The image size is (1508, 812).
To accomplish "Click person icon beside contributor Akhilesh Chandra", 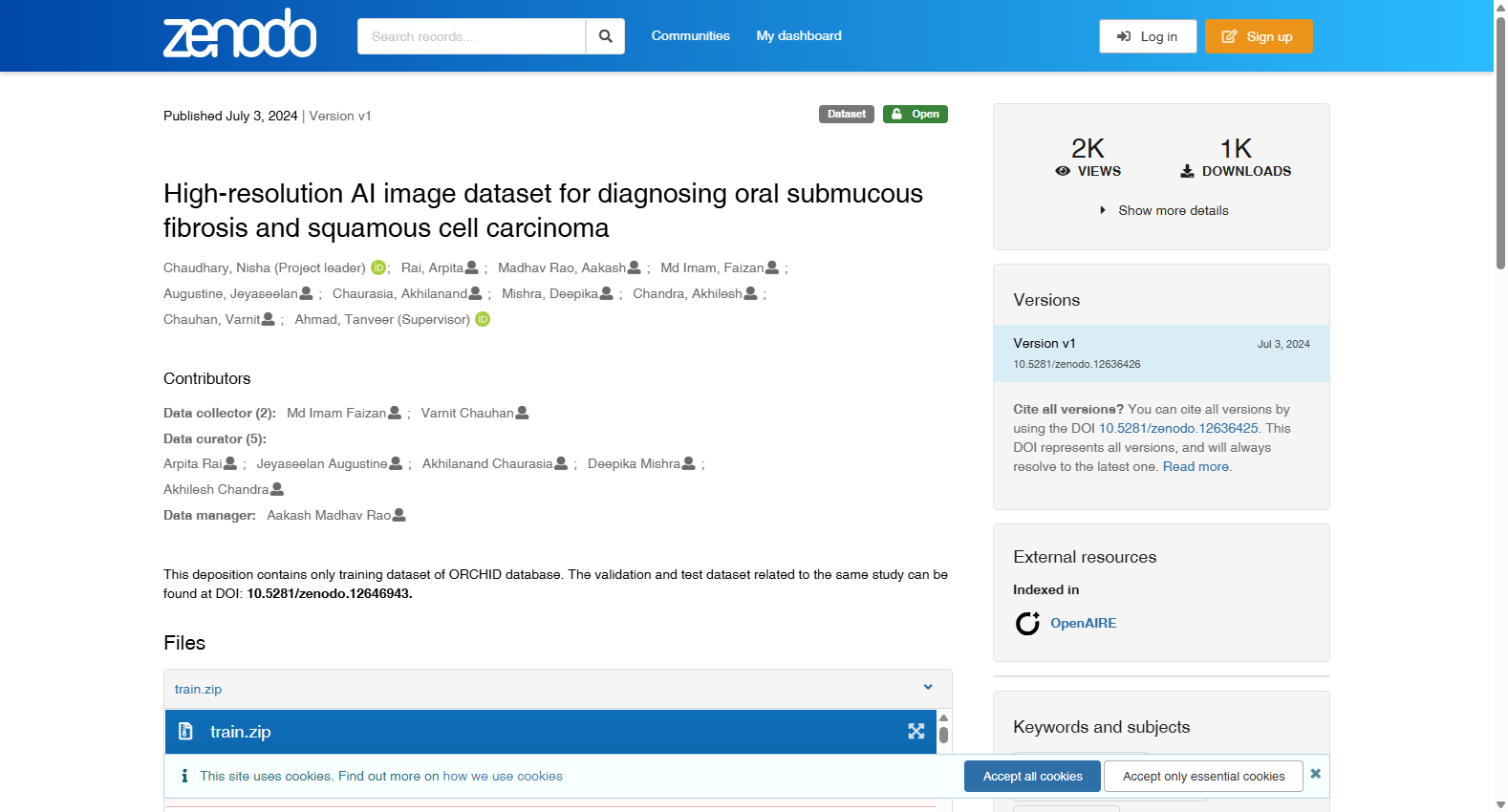I will [x=277, y=489].
